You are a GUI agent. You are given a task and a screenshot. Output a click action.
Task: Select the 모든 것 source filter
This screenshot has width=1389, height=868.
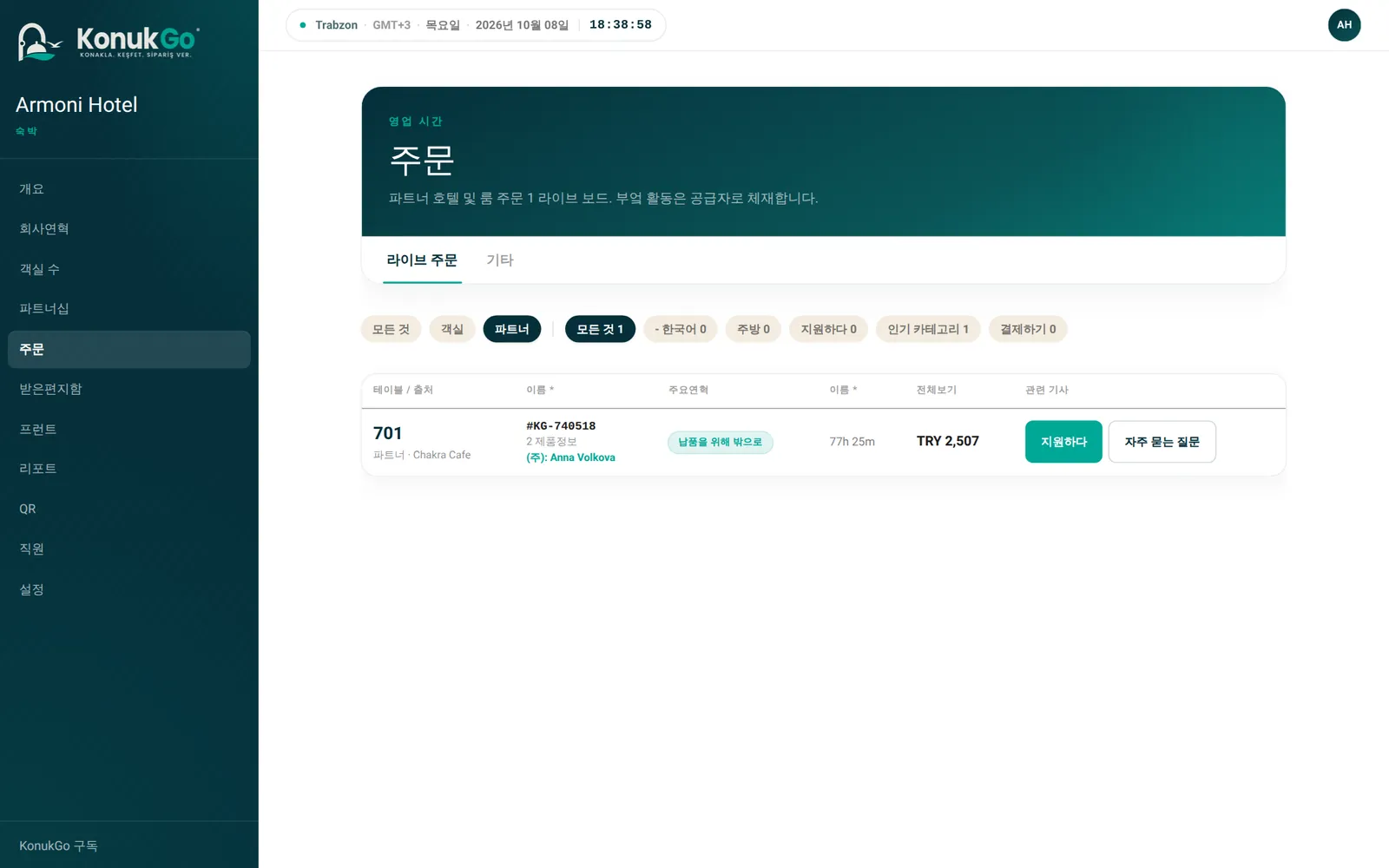pyautogui.click(x=391, y=329)
